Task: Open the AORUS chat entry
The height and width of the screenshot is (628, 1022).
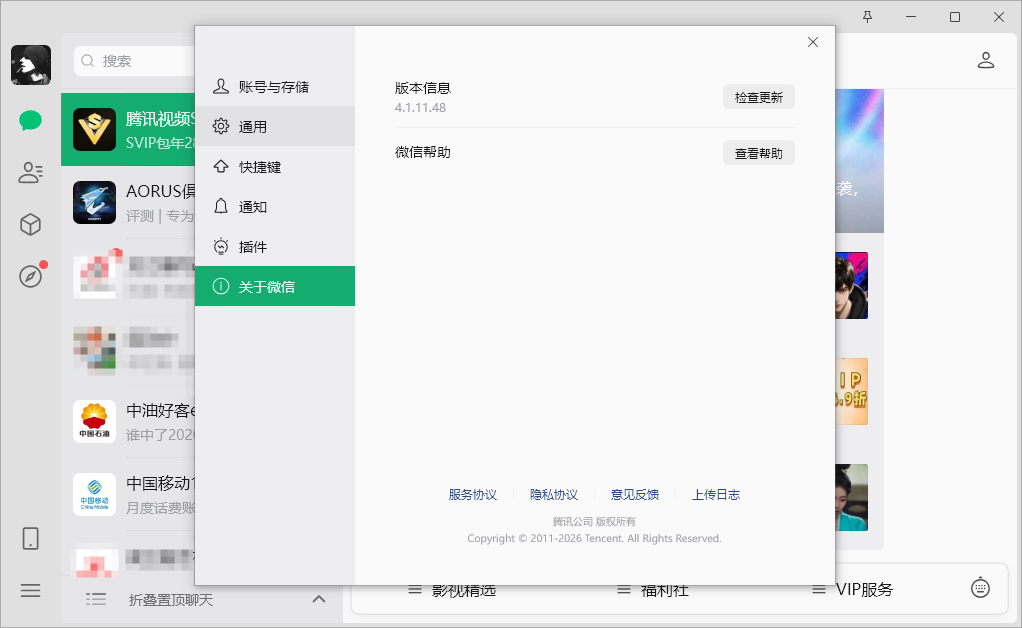Action: [128, 203]
